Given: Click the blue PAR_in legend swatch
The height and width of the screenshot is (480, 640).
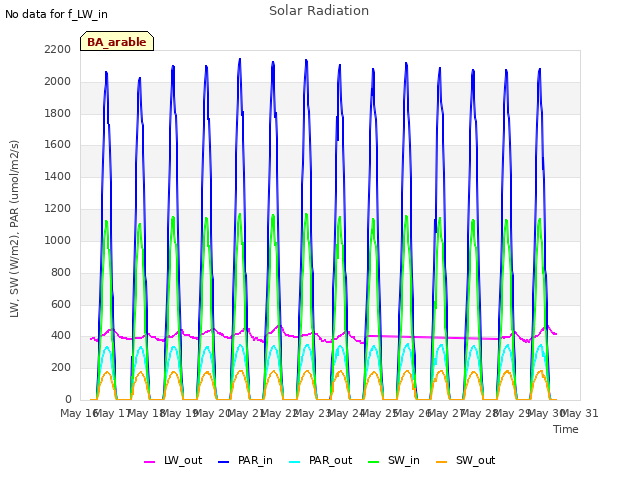Looking at the screenshot, I should click(224, 462).
